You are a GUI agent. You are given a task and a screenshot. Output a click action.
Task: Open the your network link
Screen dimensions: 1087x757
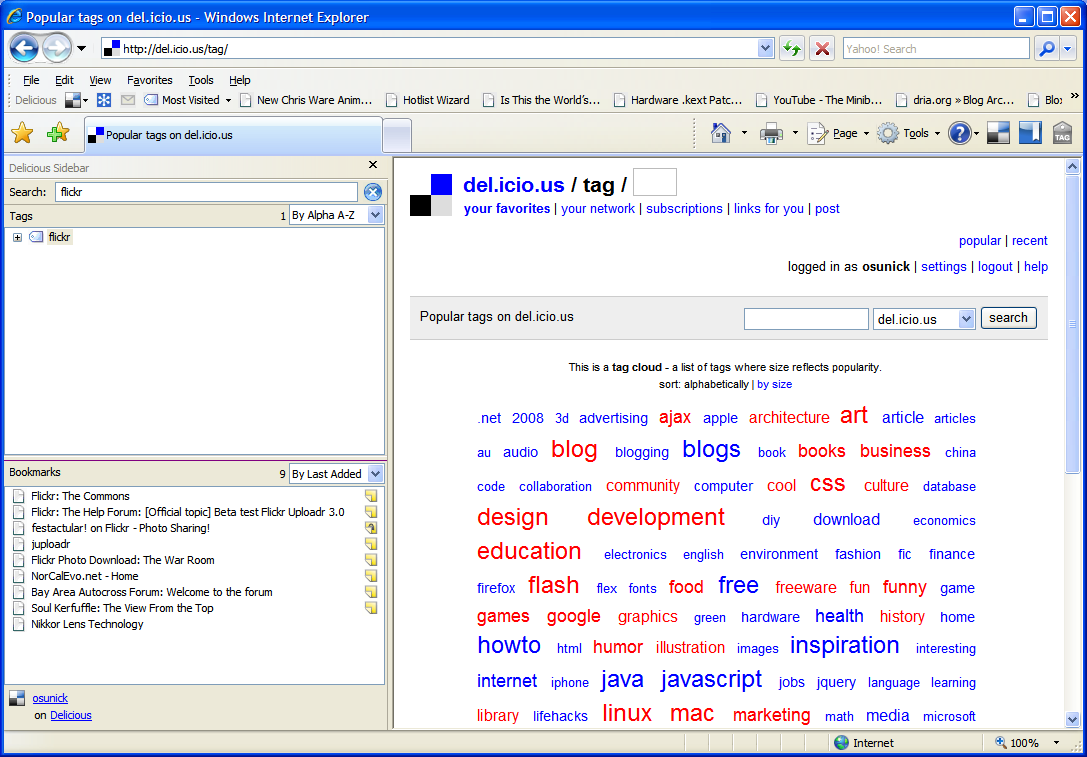click(x=598, y=209)
